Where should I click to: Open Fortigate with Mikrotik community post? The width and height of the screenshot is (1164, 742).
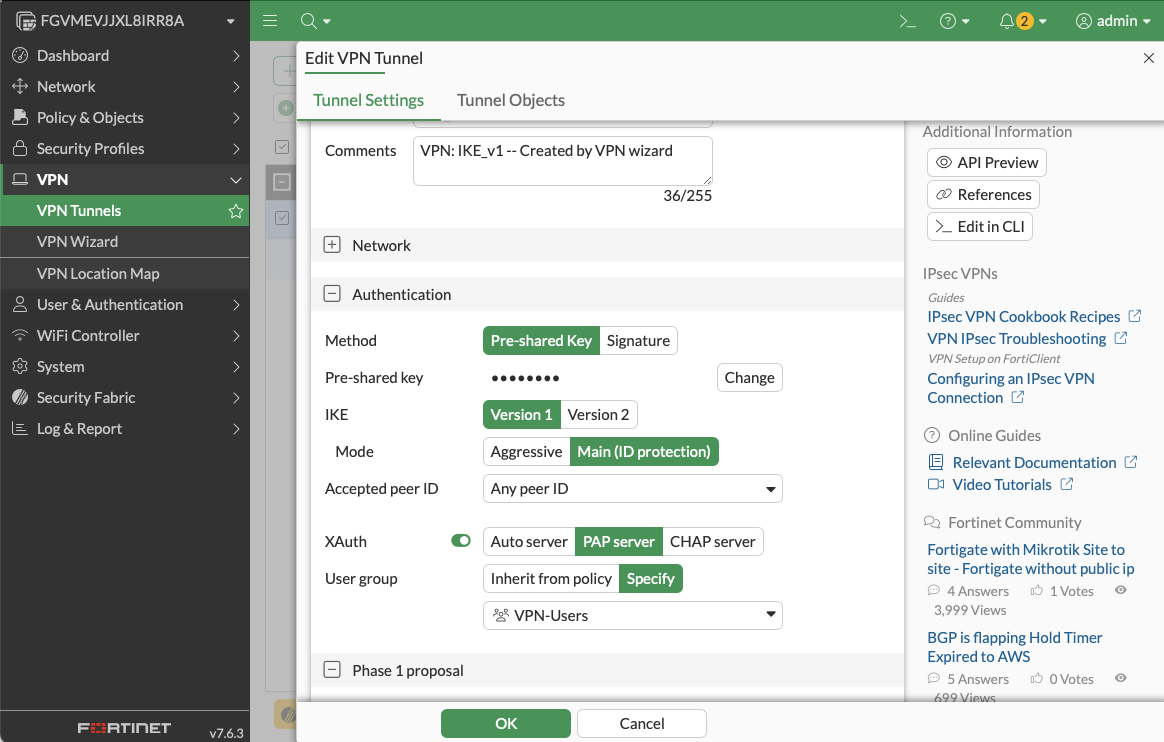coord(1031,559)
